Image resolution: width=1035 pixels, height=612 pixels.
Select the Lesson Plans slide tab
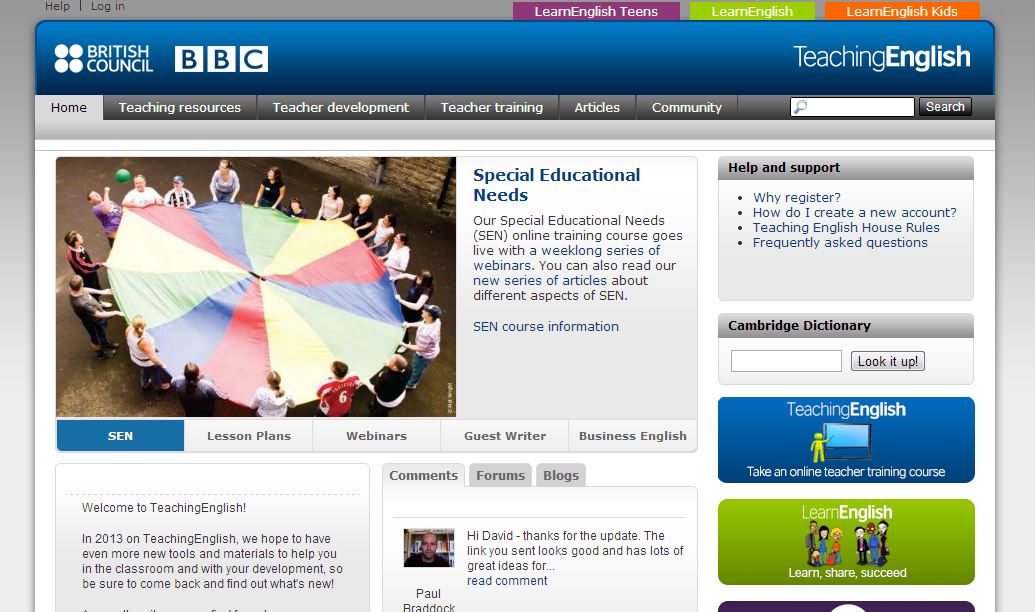[x=248, y=436]
